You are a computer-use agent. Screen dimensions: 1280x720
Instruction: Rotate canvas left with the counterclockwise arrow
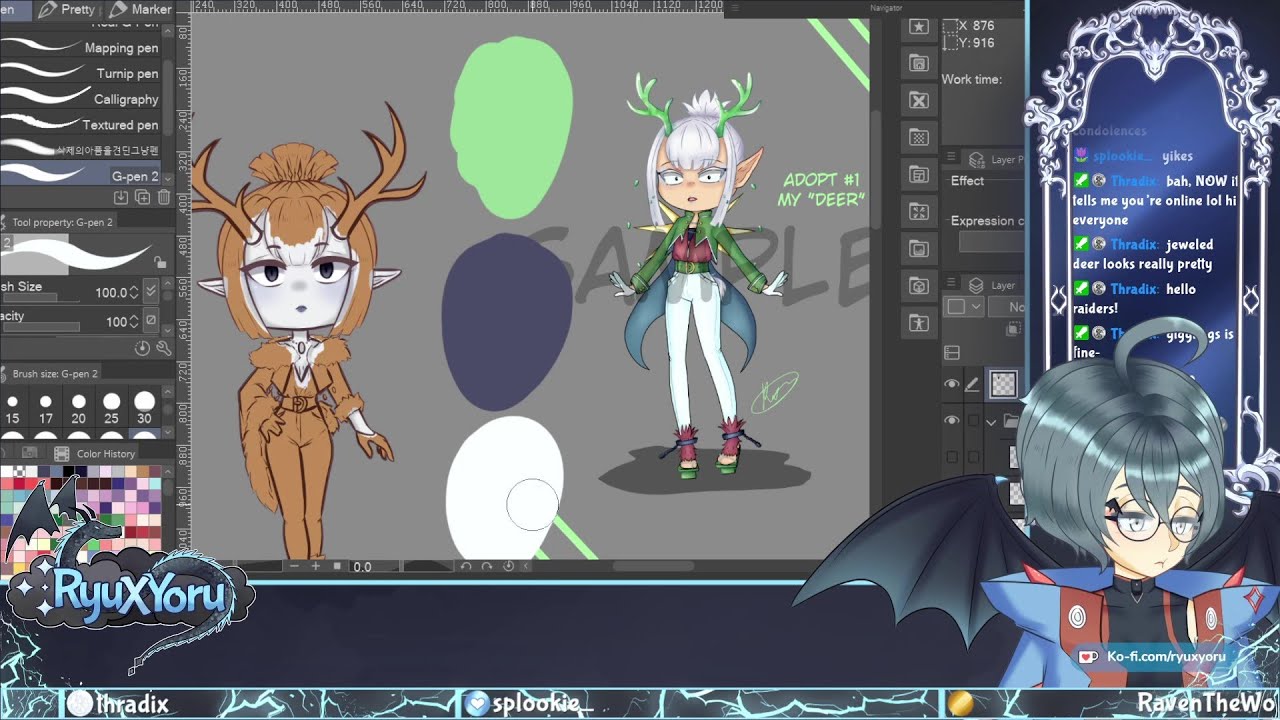tap(465, 566)
